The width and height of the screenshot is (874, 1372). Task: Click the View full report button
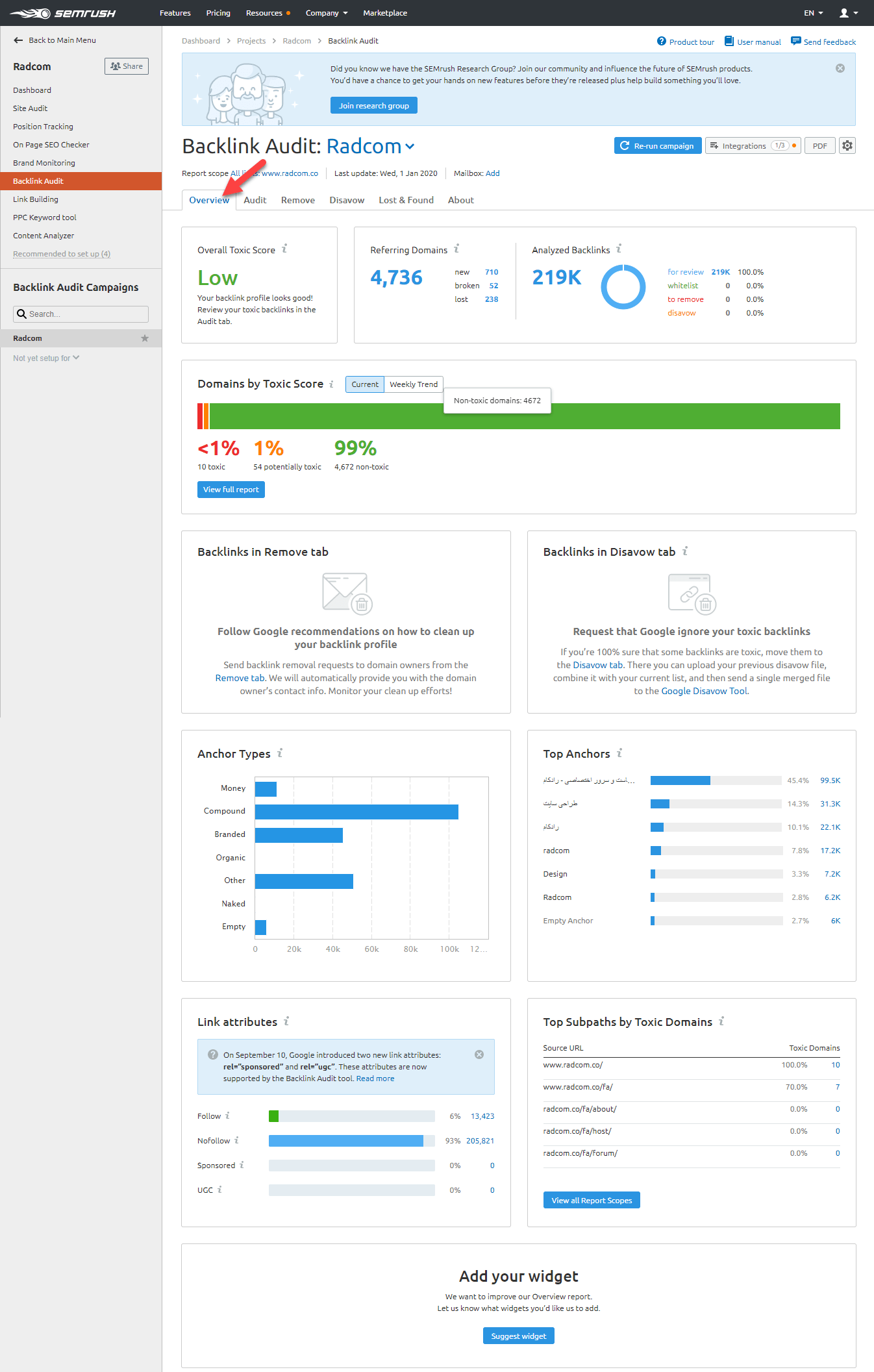tap(231, 490)
